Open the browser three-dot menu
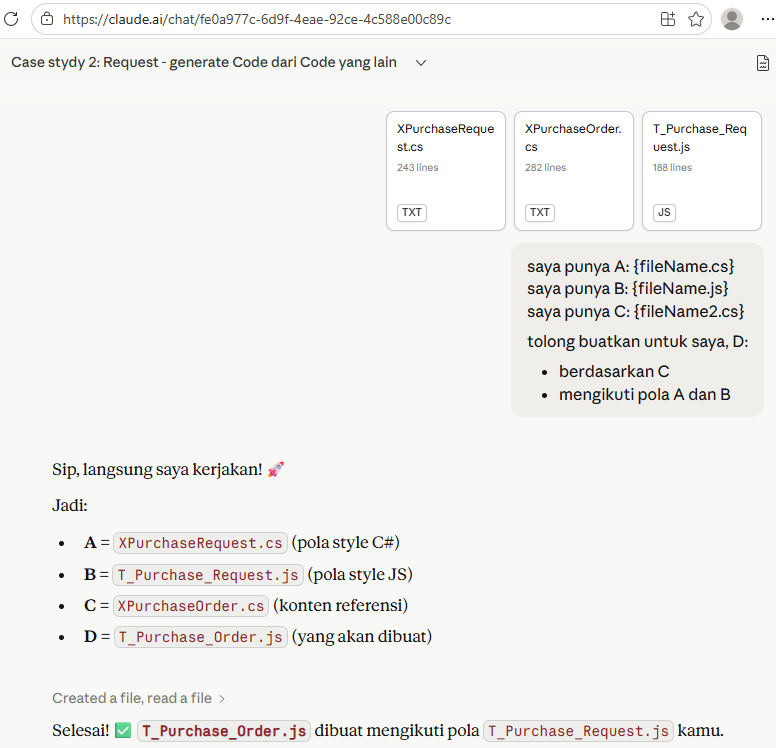 [x=763, y=19]
